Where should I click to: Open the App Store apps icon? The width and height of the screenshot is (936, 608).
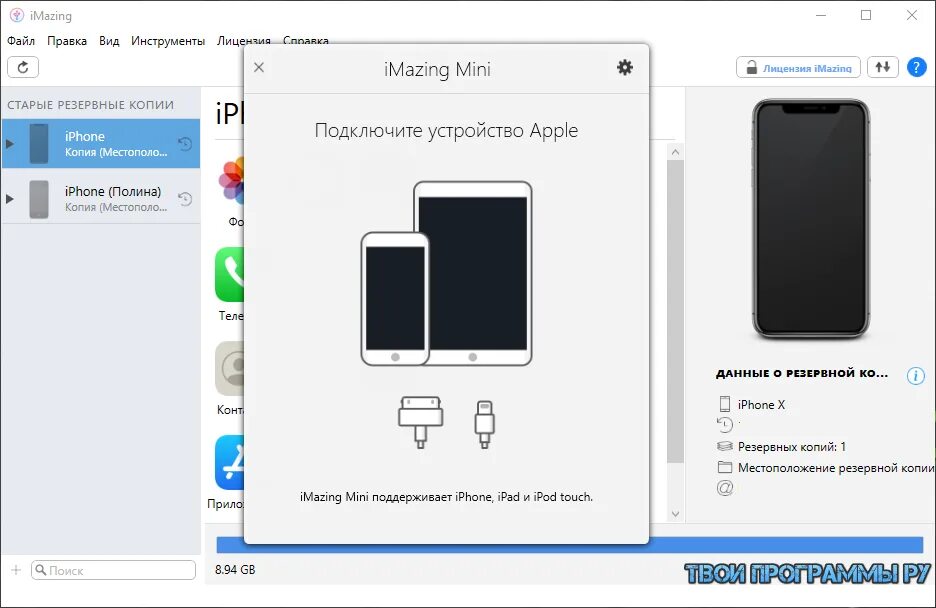pos(230,462)
